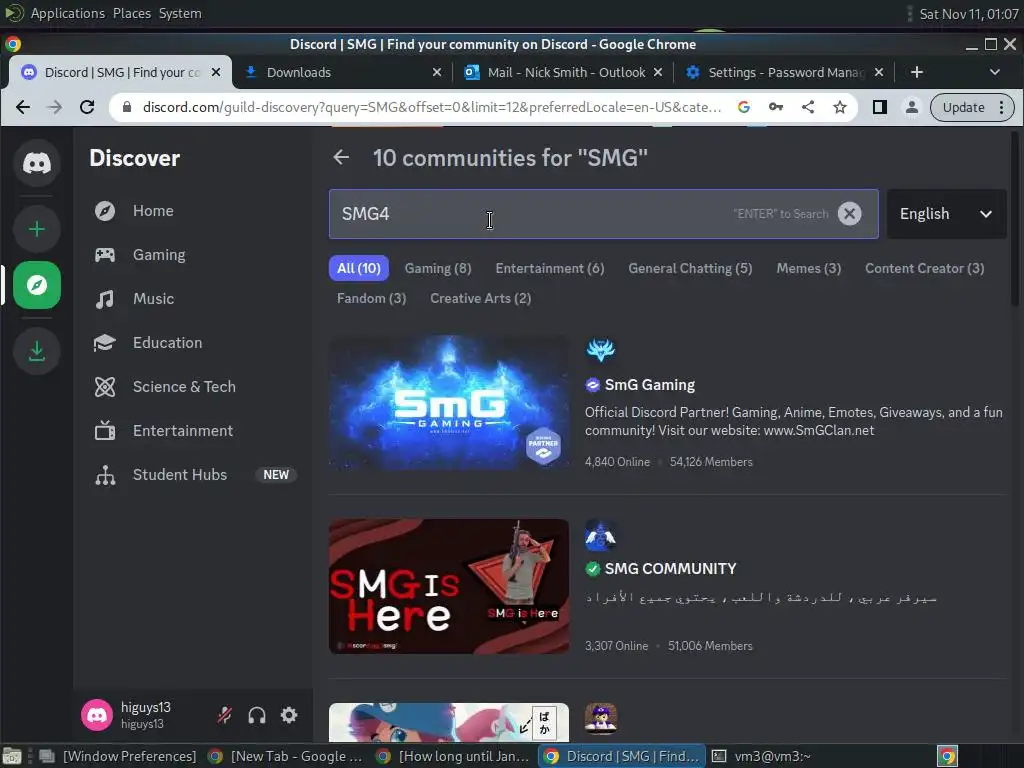Share this page icon in address bar

click(x=808, y=108)
